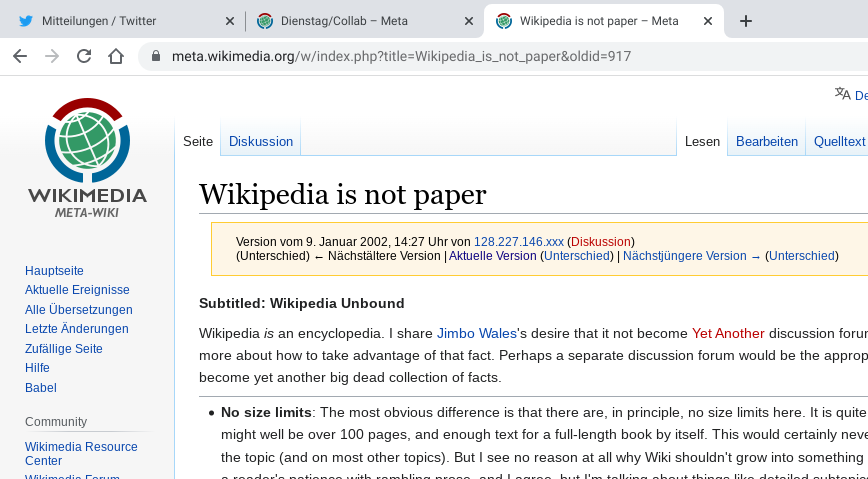
Task: Open the browser home page icon
Action: pos(116,56)
